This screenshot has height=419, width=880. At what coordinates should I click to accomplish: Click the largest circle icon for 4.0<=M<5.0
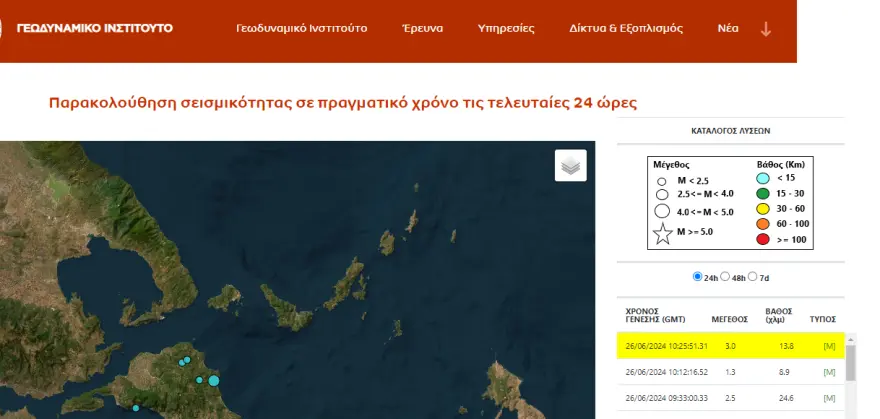click(x=661, y=212)
